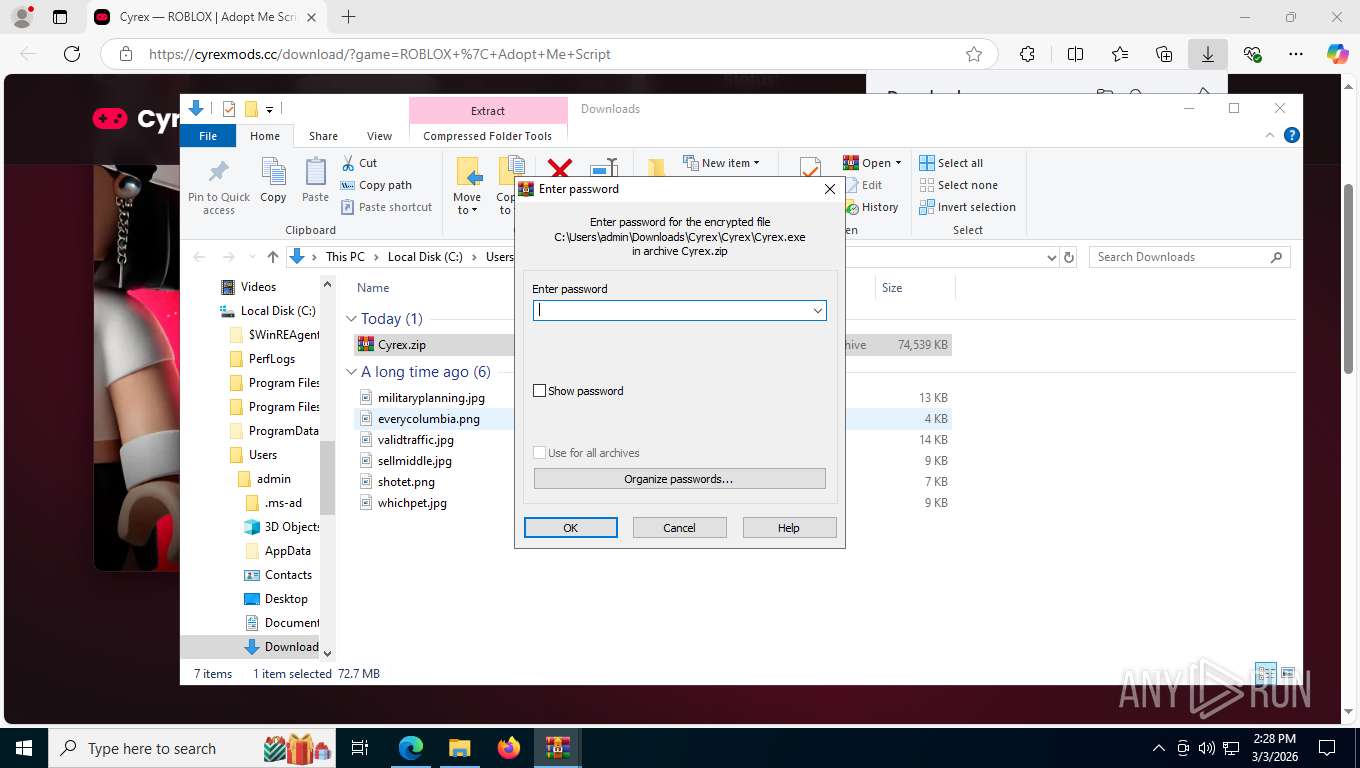1360x768 pixels.
Task: Select the Cyrex.zip file
Action: 401,345
